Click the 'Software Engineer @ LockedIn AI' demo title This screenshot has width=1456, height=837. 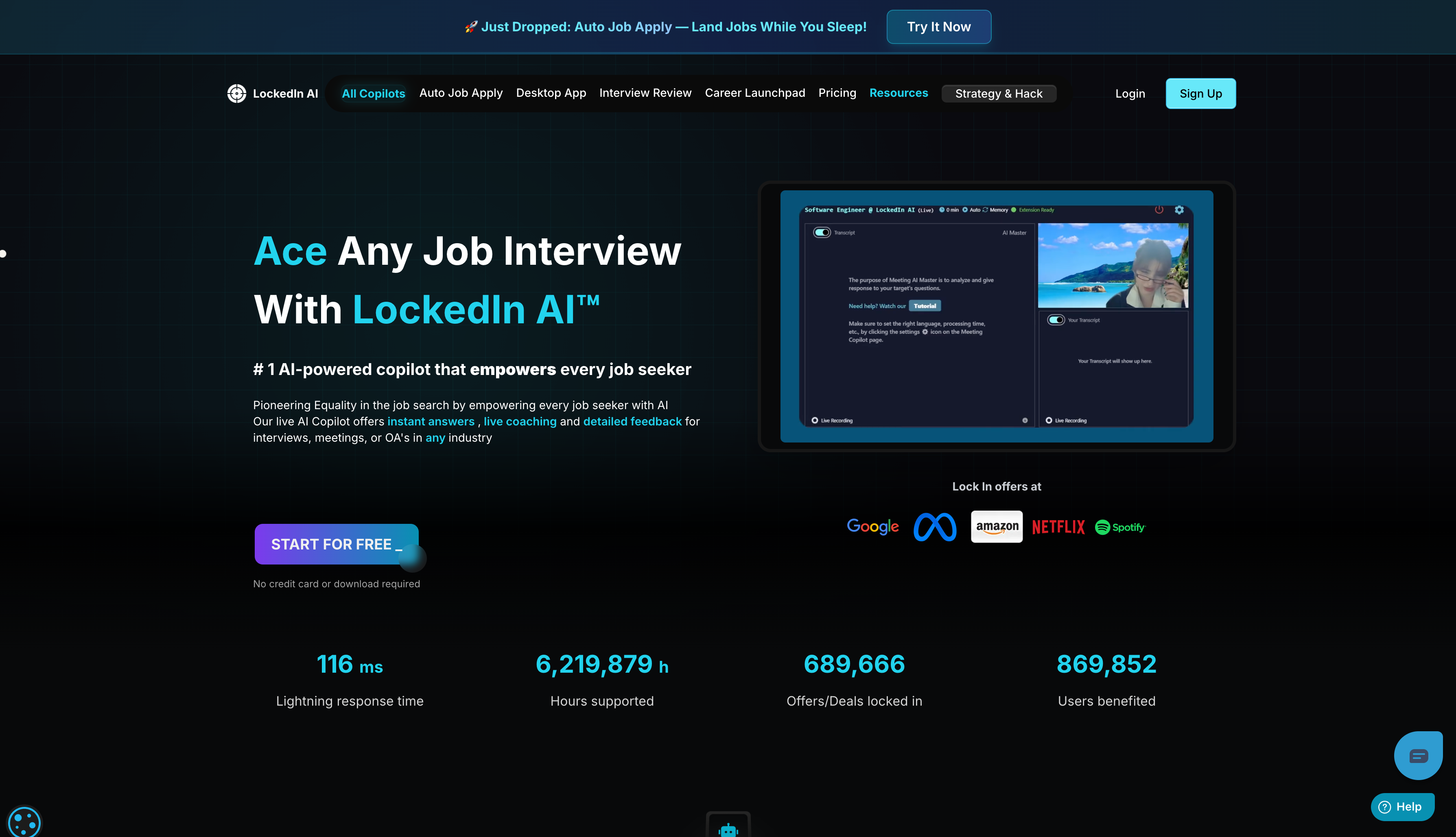pos(860,210)
